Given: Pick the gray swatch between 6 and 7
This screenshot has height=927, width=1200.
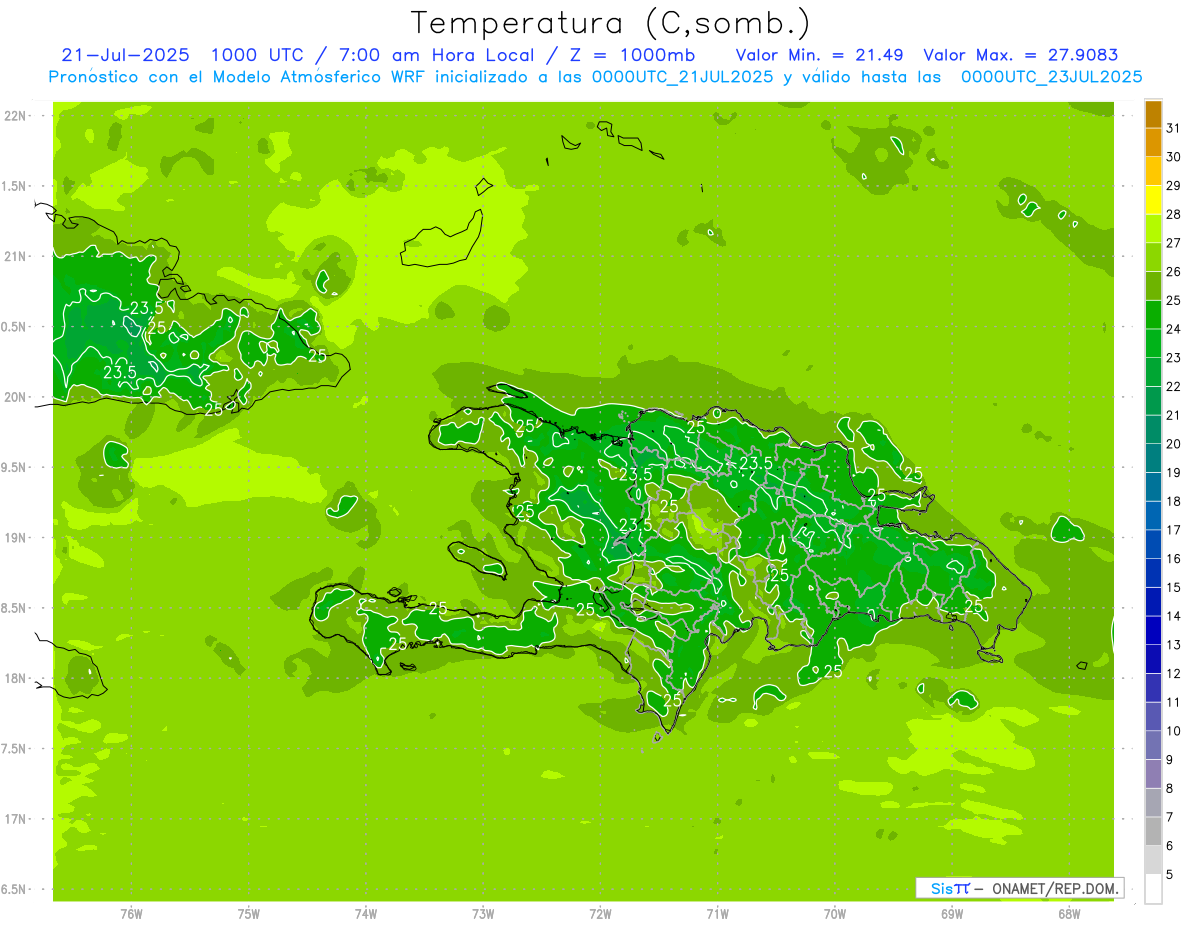Looking at the screenshot, I should click(x=1153, y=832).
